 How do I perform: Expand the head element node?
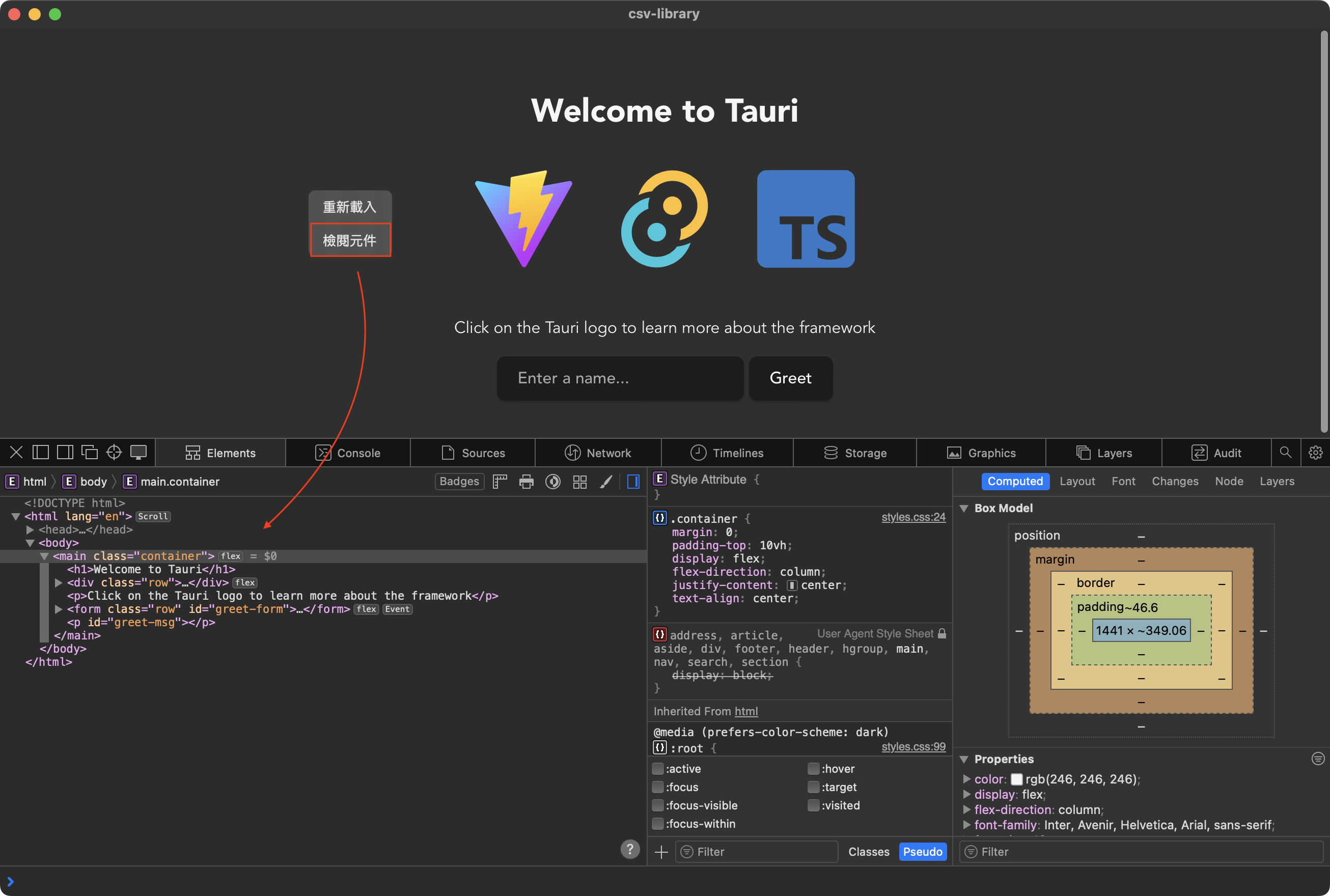30,530
